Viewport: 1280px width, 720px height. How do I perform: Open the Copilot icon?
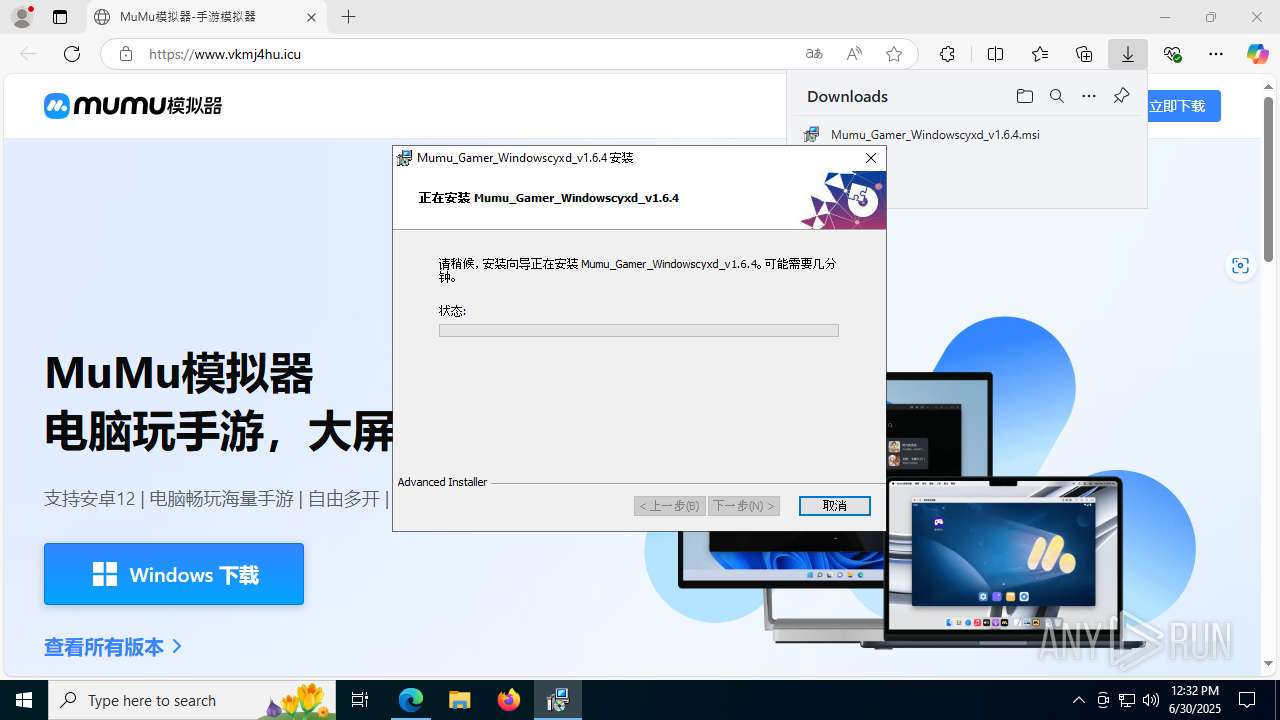1257,54
